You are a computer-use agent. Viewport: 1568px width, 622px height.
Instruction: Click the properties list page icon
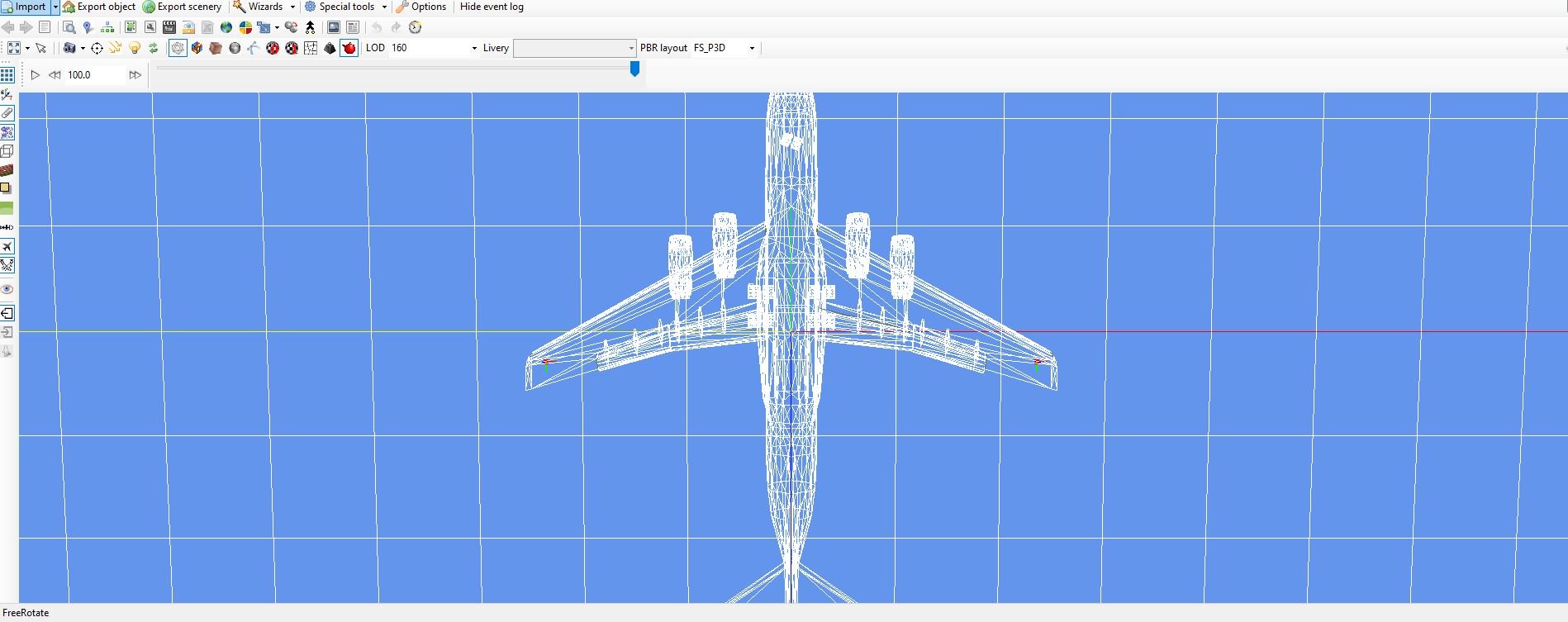click(x=353, y=27)
